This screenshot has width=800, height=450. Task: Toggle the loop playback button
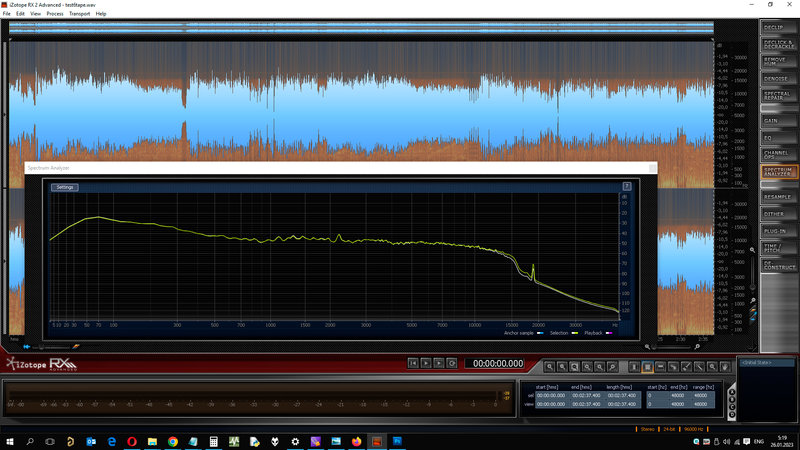click(x=451, y=363)
